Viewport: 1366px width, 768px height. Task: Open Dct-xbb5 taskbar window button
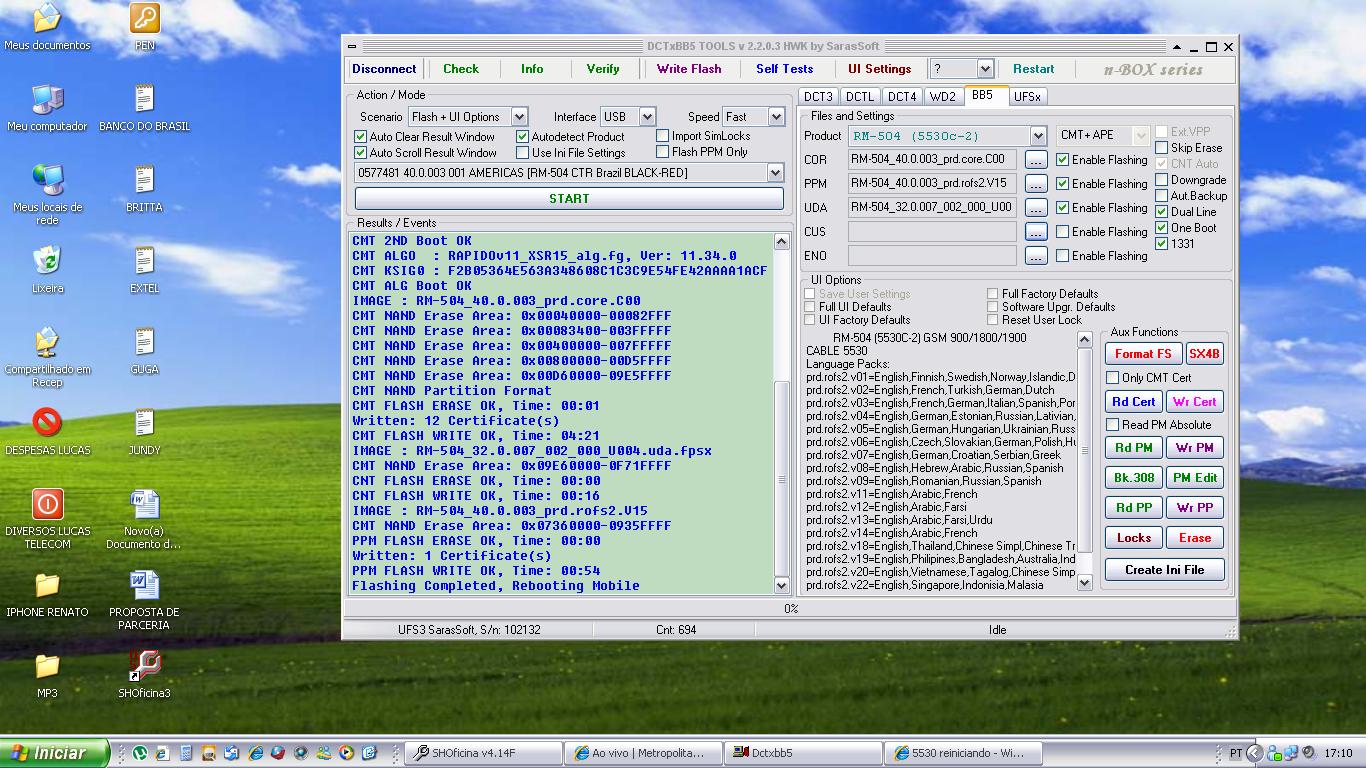tap(803, 753)
